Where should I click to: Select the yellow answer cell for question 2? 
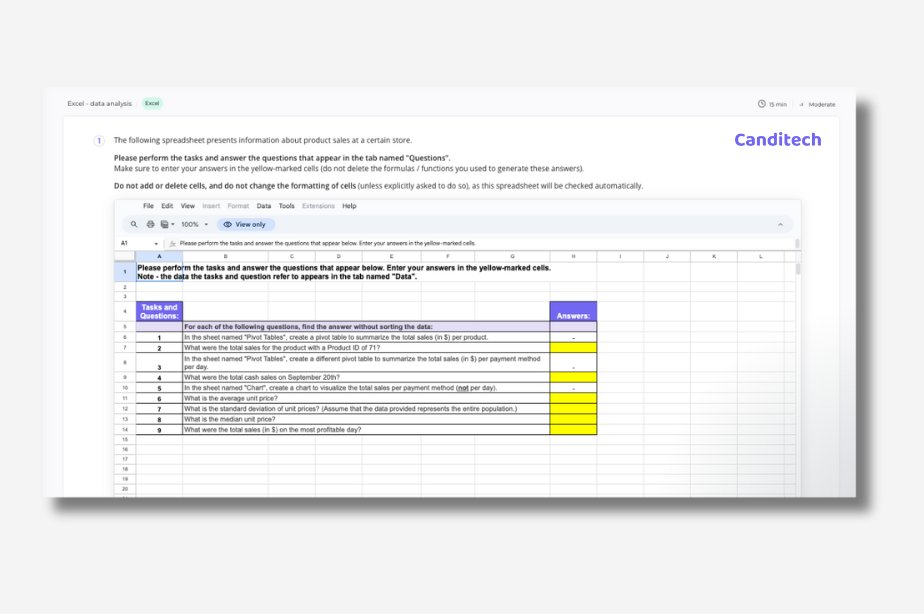(572, 347)
